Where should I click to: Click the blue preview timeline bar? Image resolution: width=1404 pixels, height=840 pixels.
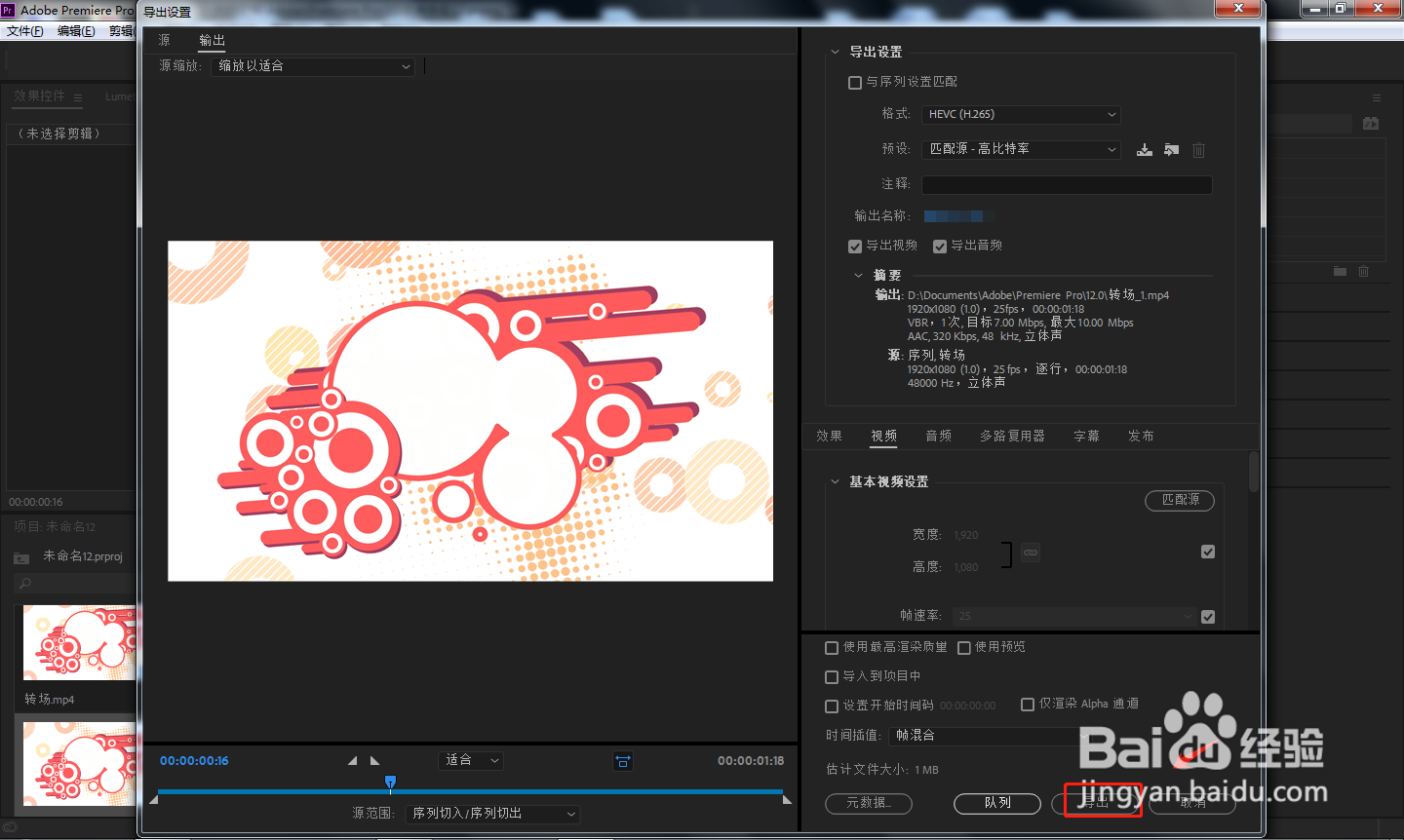coord(470,791)
